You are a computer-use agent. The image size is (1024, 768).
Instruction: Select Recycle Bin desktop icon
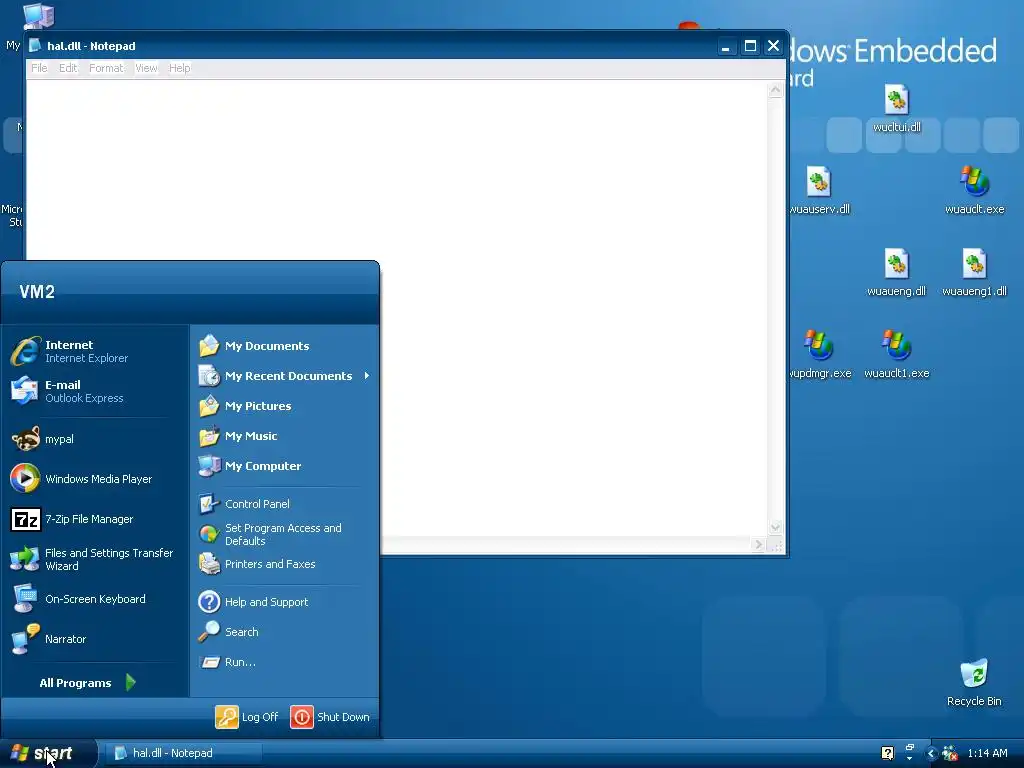(974, 683)
